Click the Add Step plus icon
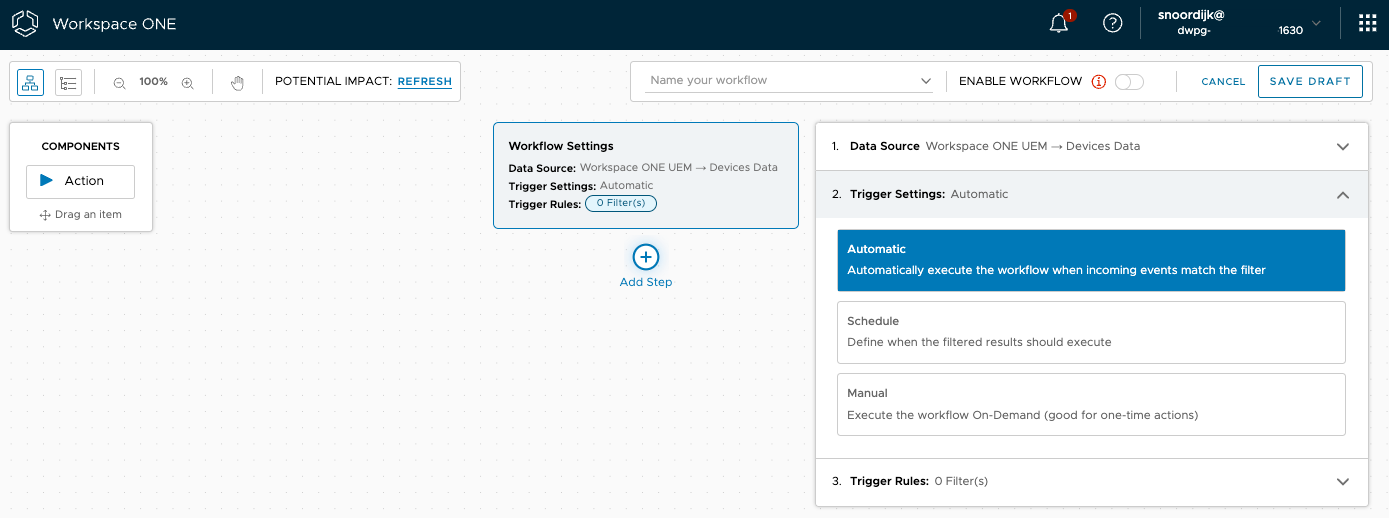 pyautogui.click(x=646, y=257)
